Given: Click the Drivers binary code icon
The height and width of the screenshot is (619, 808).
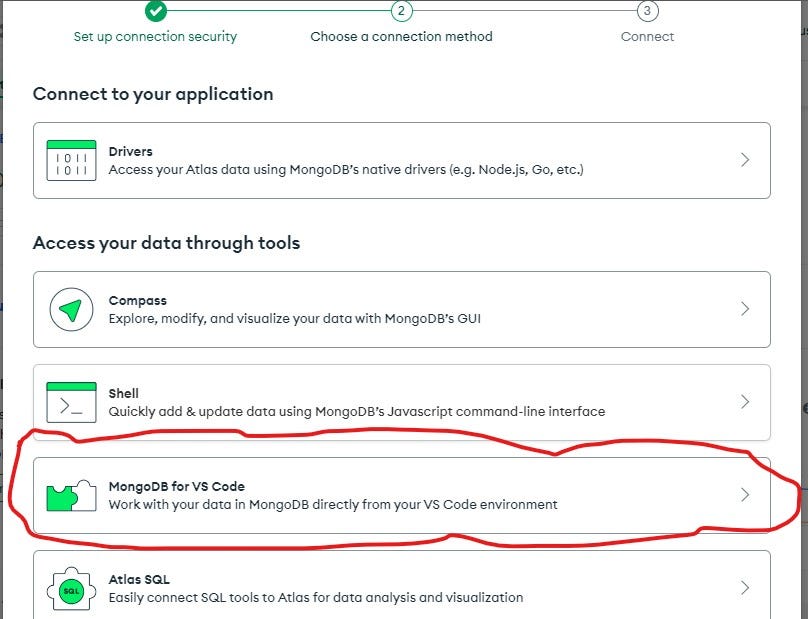Looking at the screenshot, I should 71,160.
